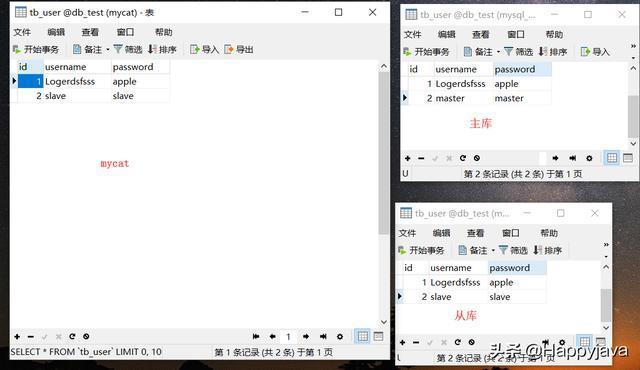This screenshot has height=370, width=640.
Task: Click the stop icon in mycat window footer
Action: pyautogui.click(x=86, y=337)
